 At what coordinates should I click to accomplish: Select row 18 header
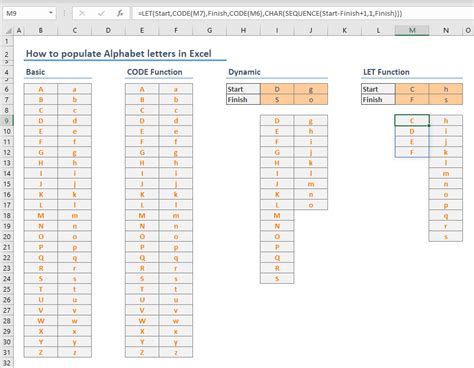pyautogui.click(x=7, y=215)
